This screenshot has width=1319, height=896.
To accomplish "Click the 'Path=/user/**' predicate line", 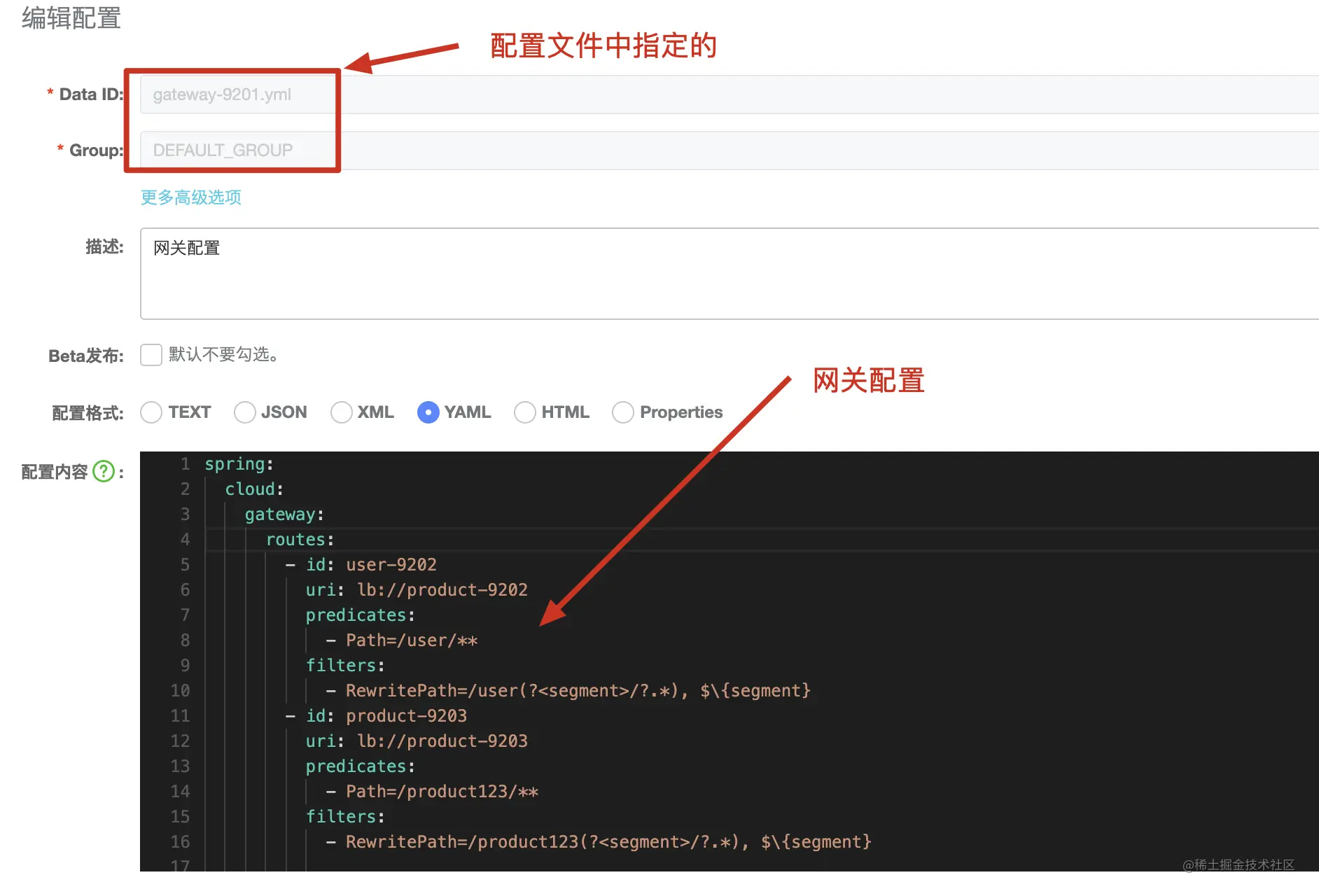I will tap(402, 640).
